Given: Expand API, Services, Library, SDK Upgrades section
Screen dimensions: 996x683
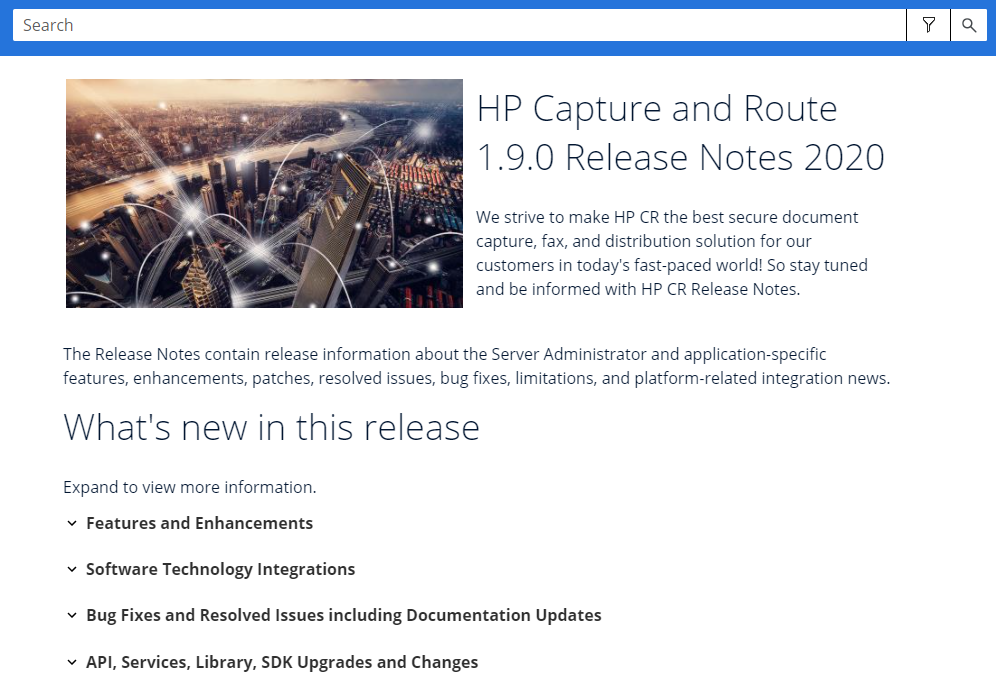Looking at the screenshot, I should click(x=273, y=662).
